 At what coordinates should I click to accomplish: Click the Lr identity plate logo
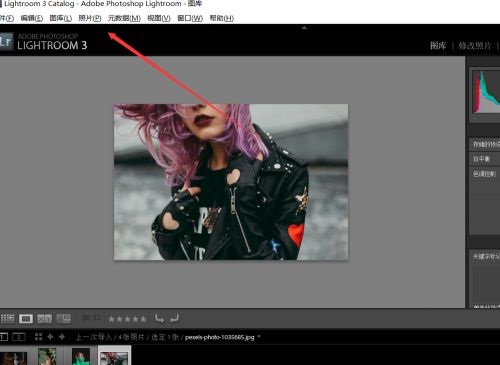point(6,41)
